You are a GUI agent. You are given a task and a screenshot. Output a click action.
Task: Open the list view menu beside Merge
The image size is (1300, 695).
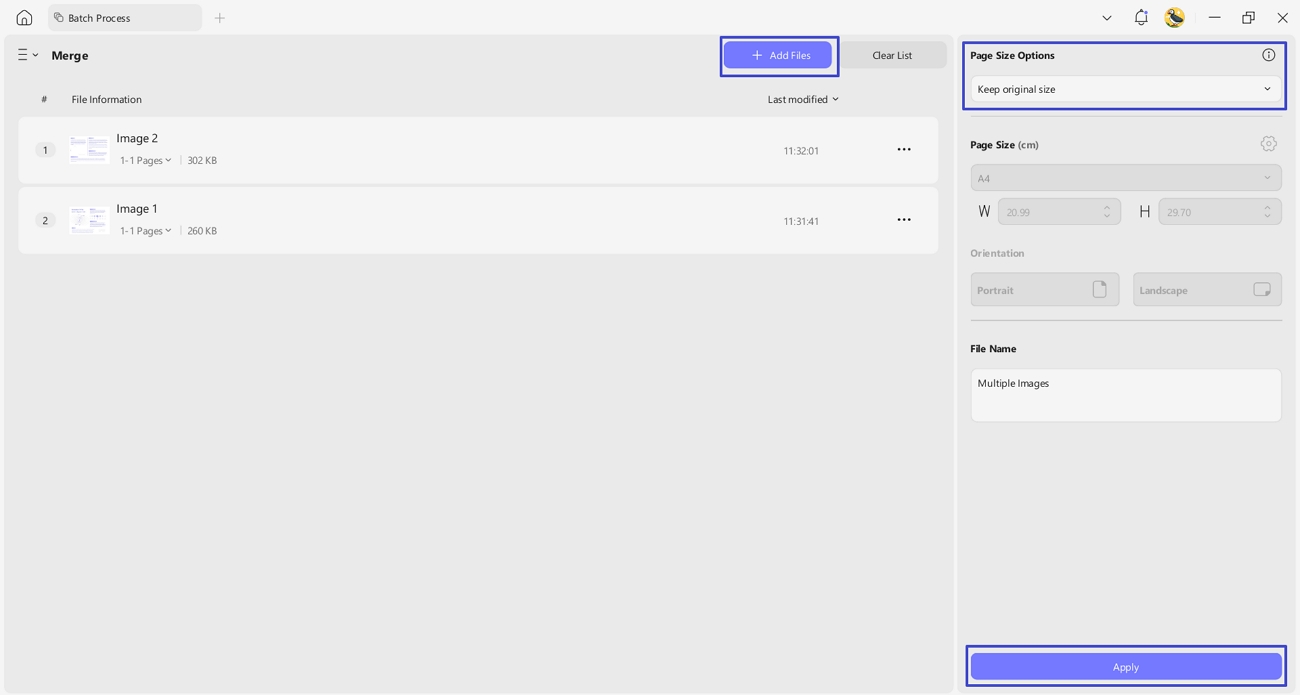pyautogui.click(x=27, y=55)
